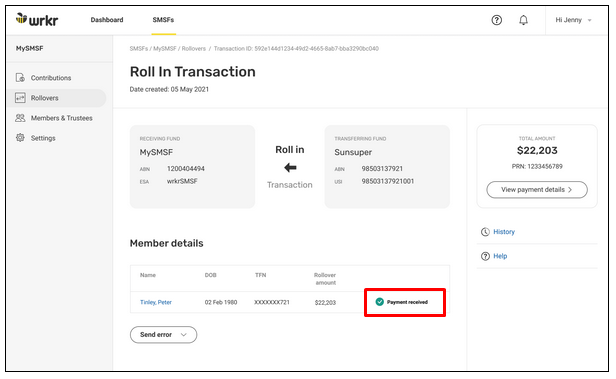Click receiving fund ABN 1200404494
This screenshot has height=379, width=616.
pyautogui.click(x=186, y=168)
